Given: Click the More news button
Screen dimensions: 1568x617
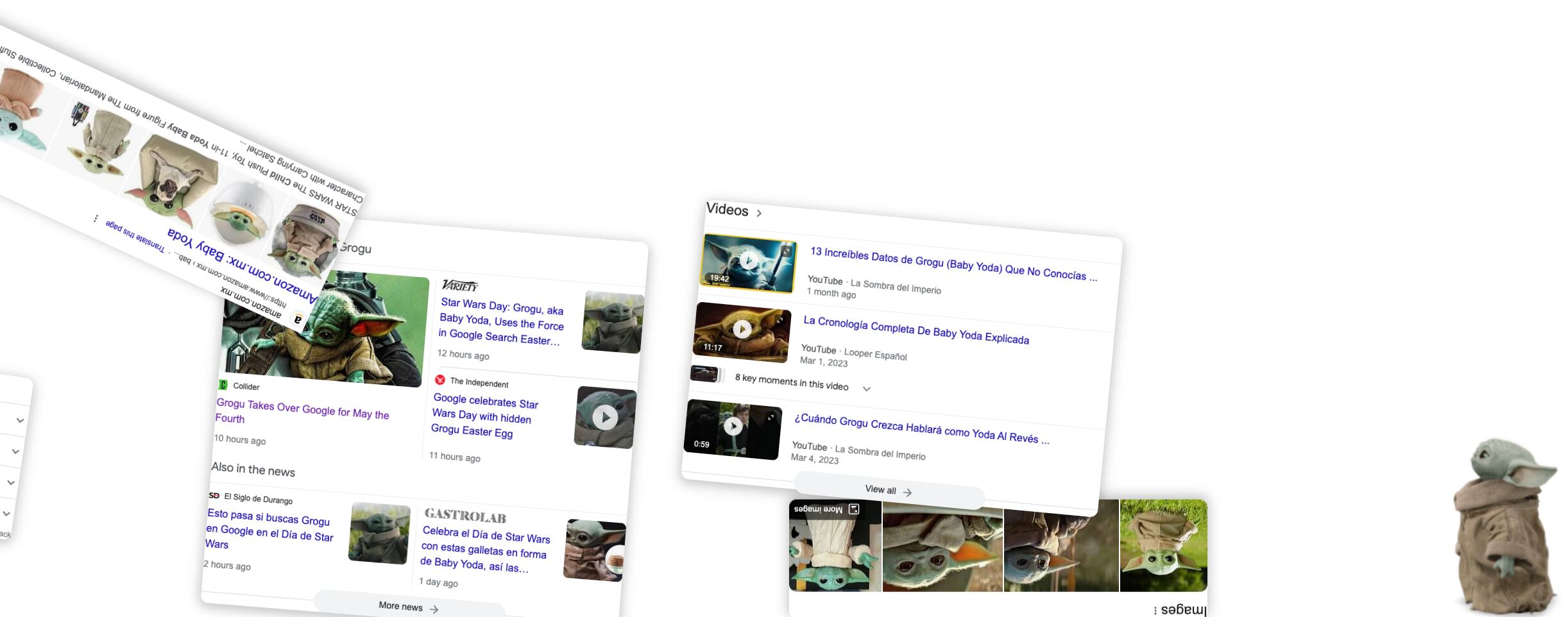Looking at the screenshot, I should [409, 607].
